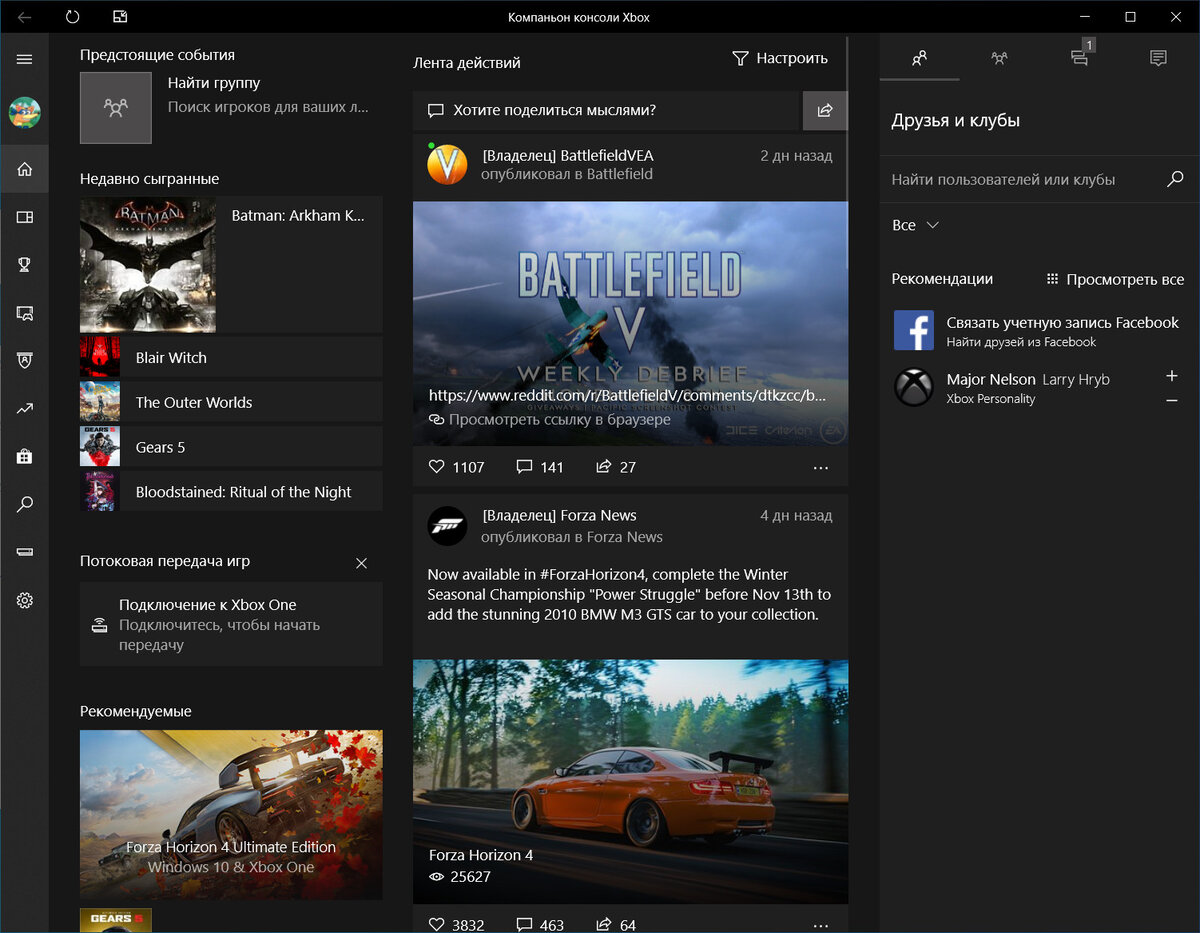Open the Trending arrow icon
This screenshot has height=933, width=1200.
pyautogui.click(x=24, y=408)
